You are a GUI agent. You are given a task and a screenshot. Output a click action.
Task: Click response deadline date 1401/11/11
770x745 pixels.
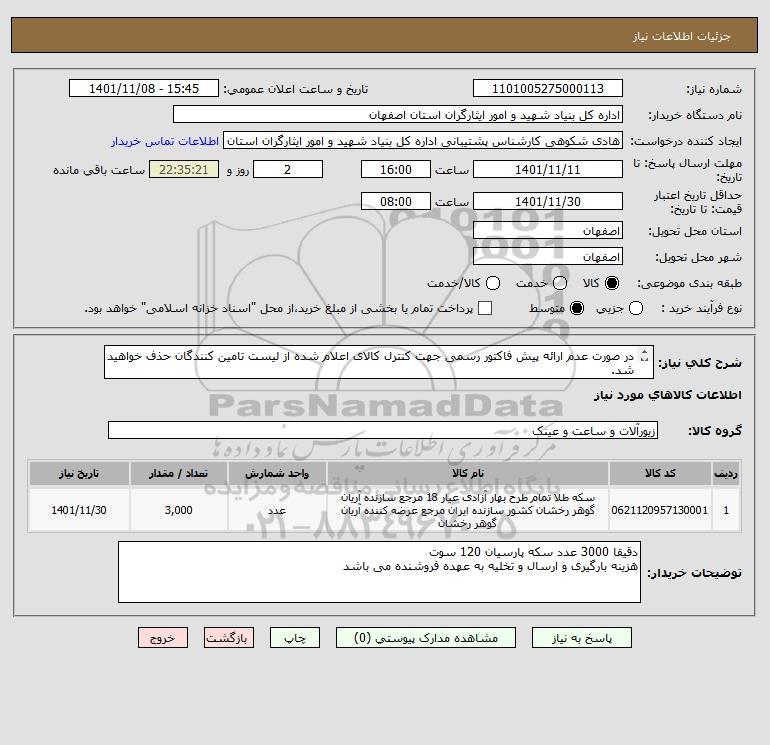pos(548,169)
